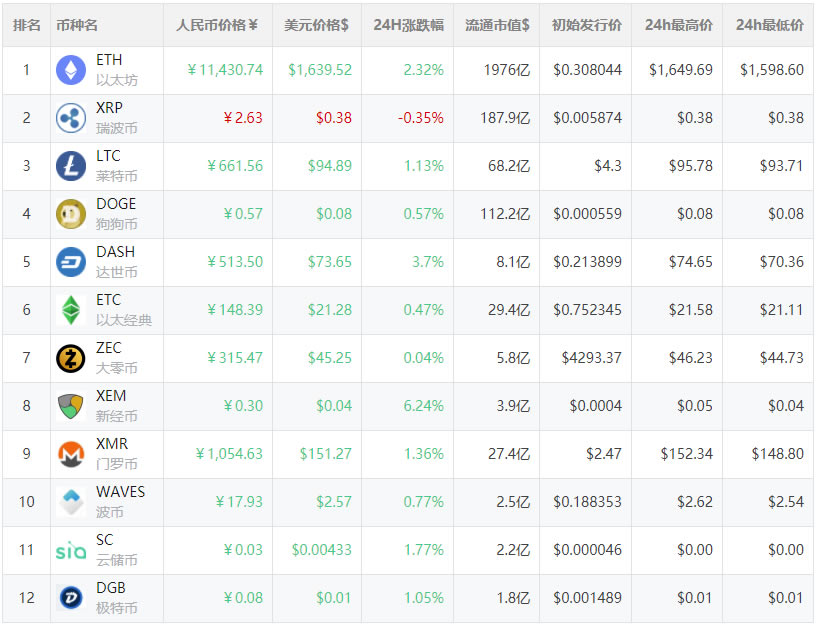
Task: Click the $0.752345 ETC initial price
Action: click(588, 310)
